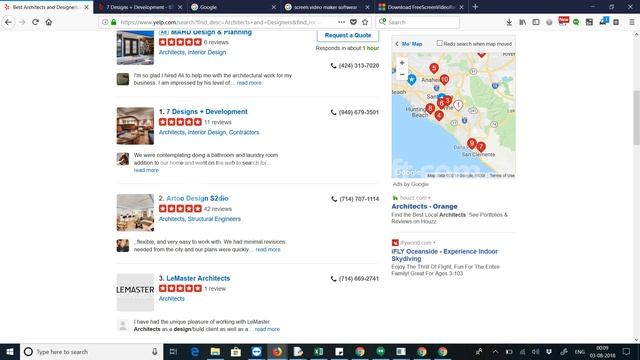Screen dimensions: 640x360
Task: Go back using browser back arrow
Action: click(x=9, y=22)
